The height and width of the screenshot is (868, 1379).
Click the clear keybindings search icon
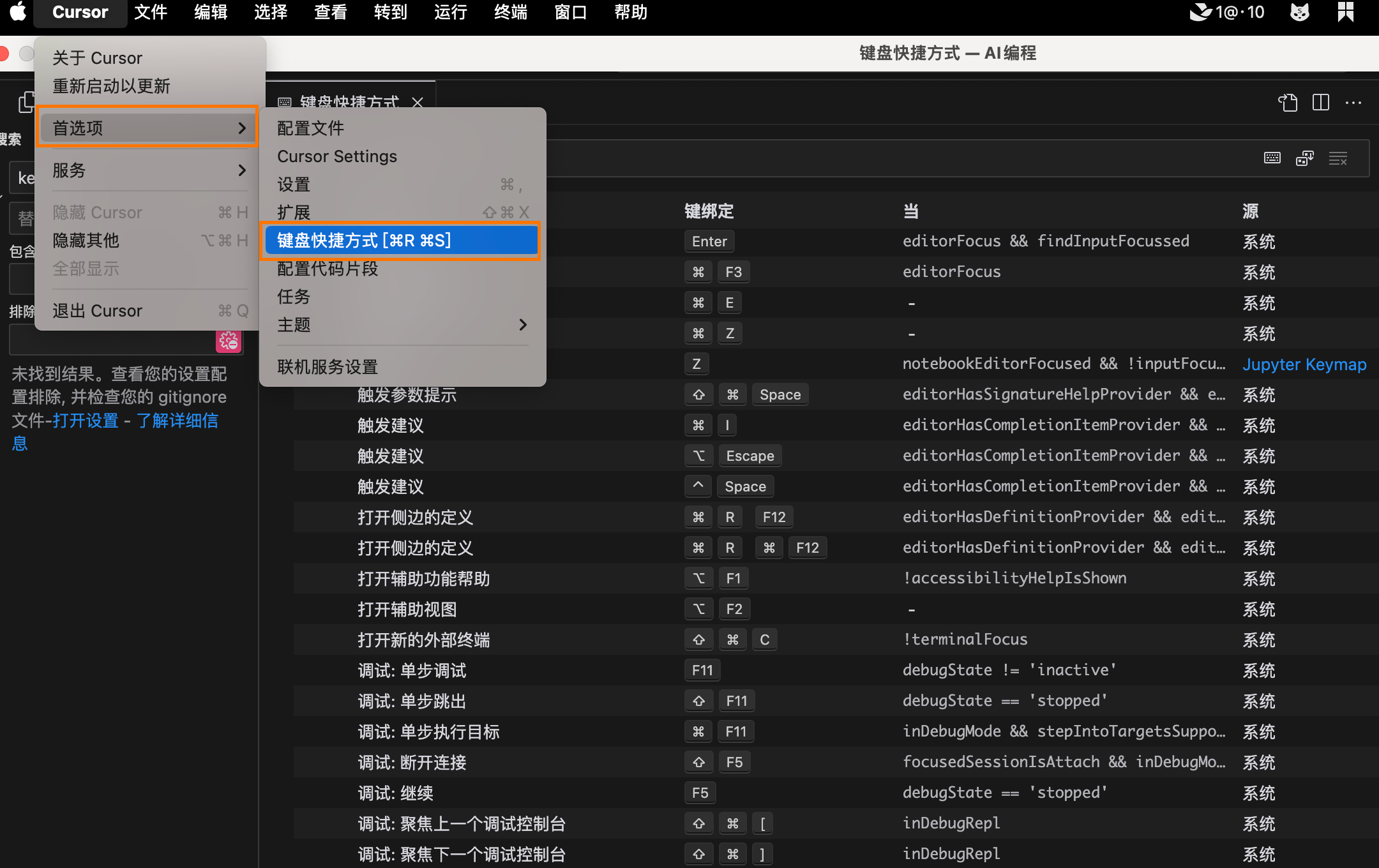click(1338, 158)
